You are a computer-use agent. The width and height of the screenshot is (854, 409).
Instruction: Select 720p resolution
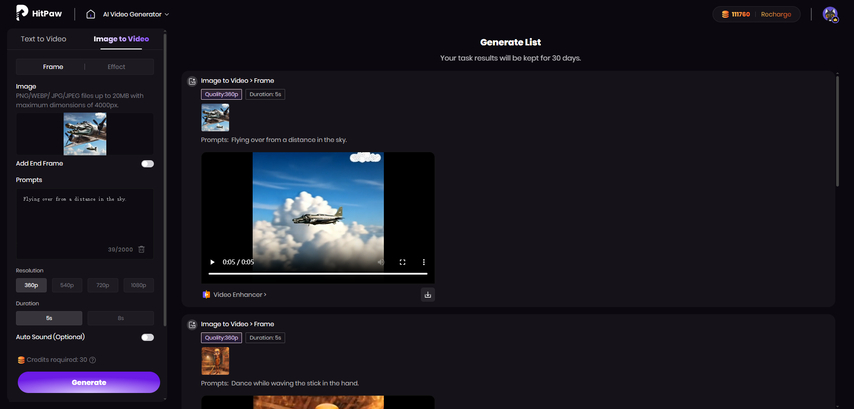[x=103, y=285]
